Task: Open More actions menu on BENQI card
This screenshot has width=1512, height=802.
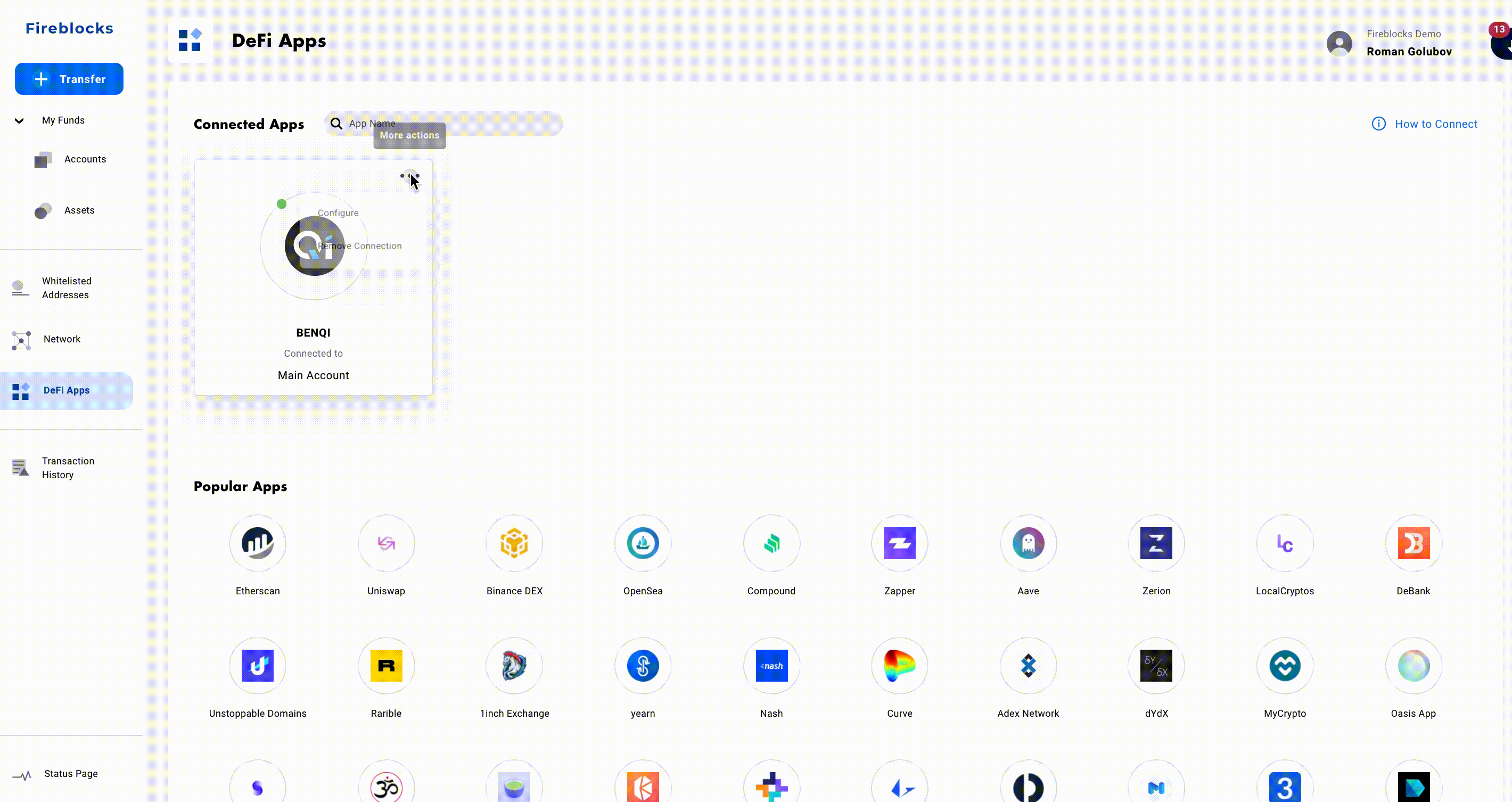Action: click(410, 176)
